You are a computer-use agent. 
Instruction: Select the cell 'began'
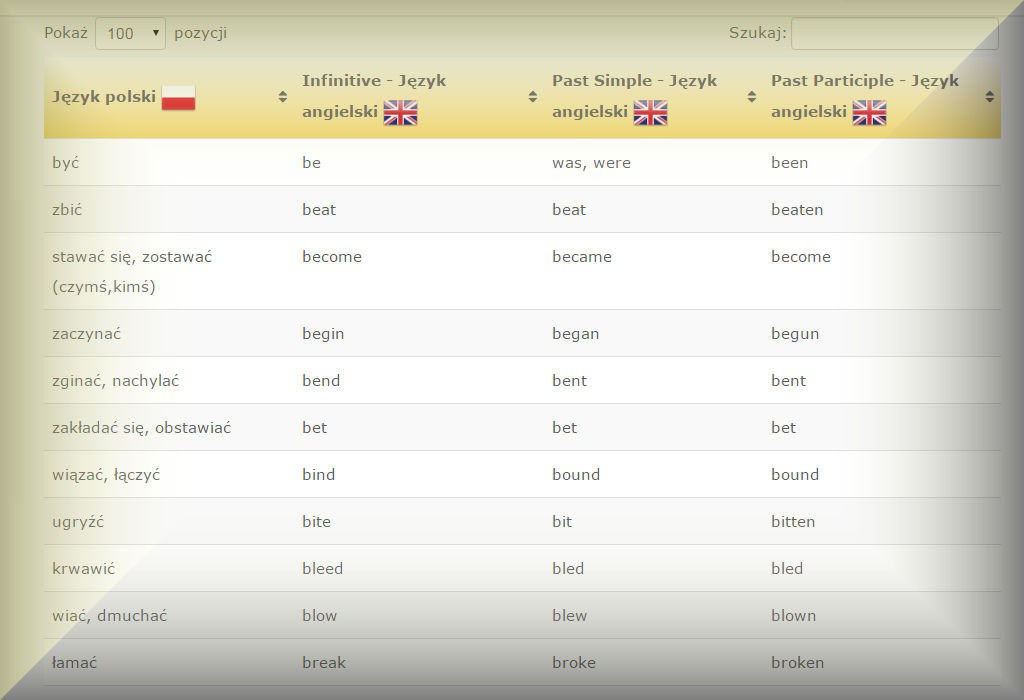tap(654, 334)
